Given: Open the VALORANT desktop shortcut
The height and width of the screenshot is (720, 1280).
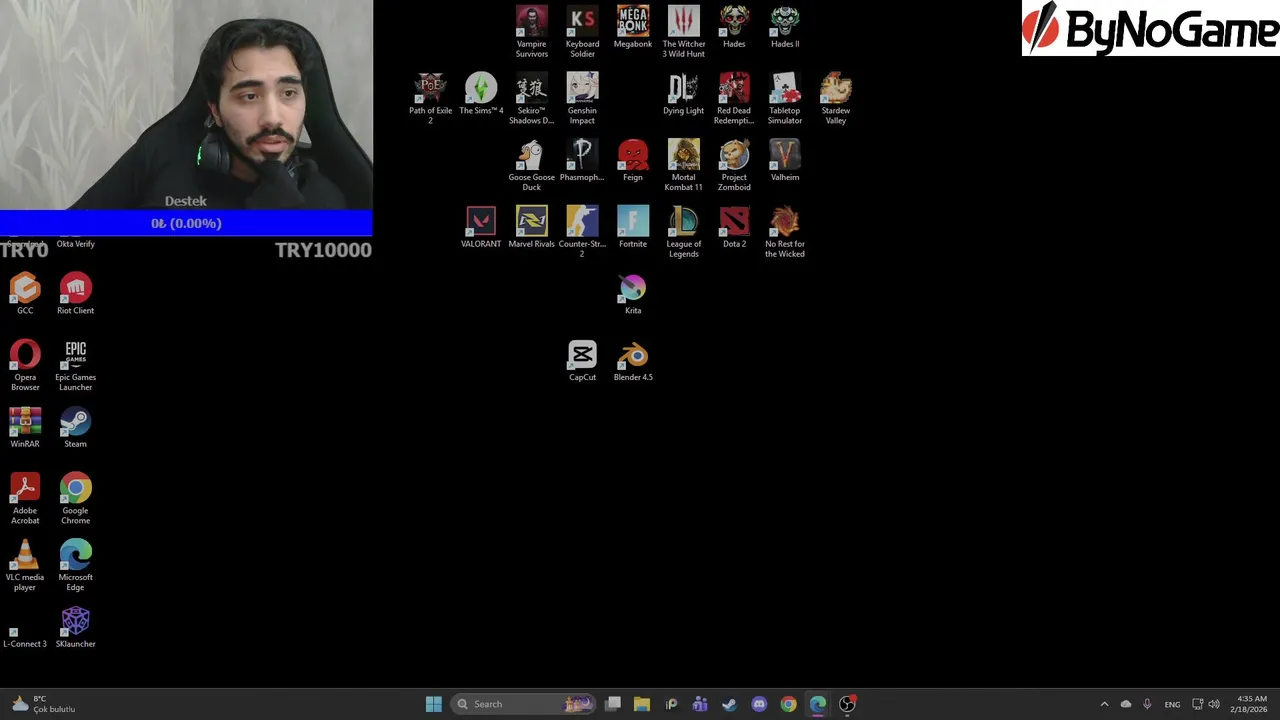Looking at the screenshot, I should click(481, 227).
